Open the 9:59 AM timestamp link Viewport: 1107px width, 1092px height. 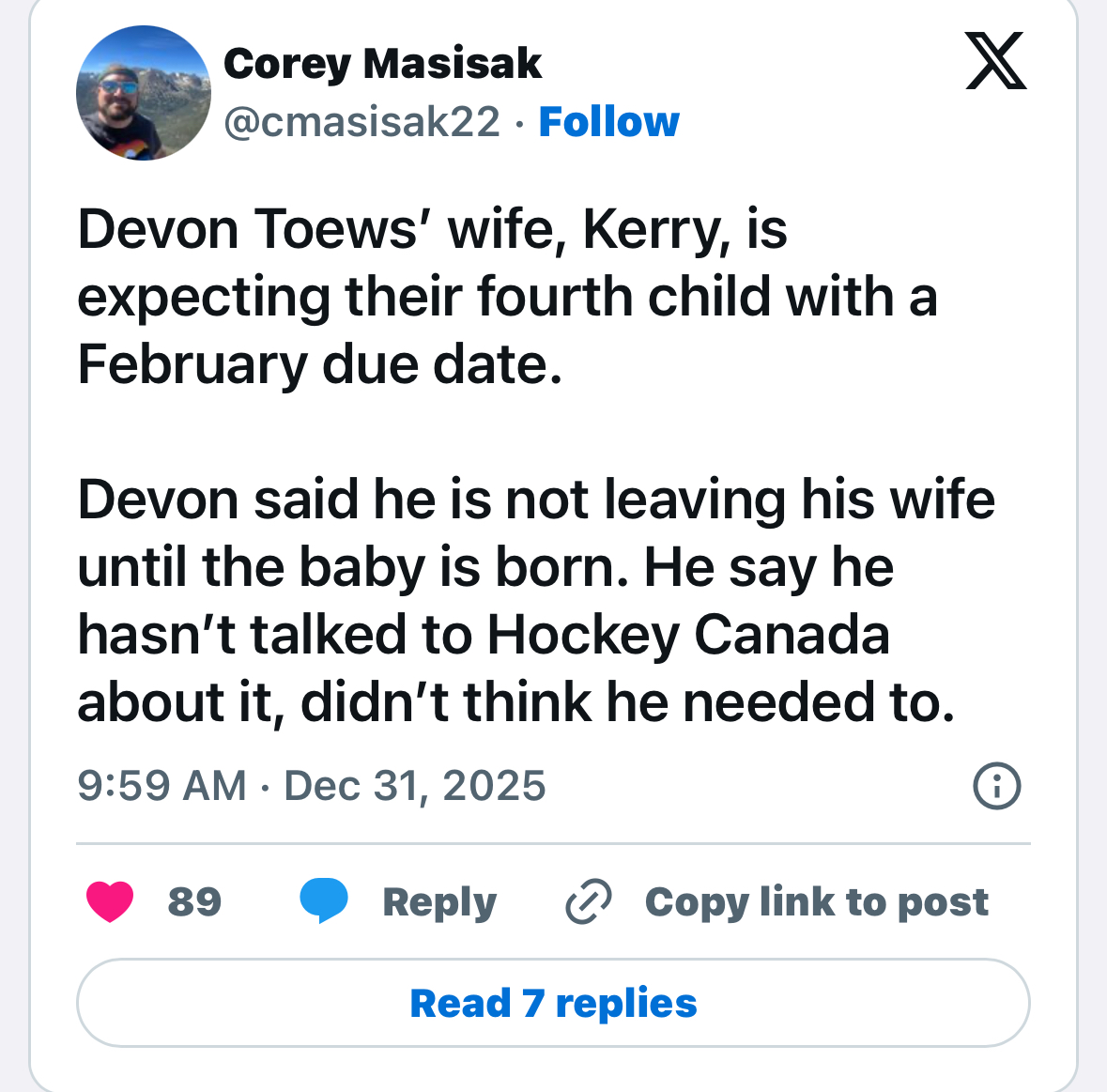(161, 786)
